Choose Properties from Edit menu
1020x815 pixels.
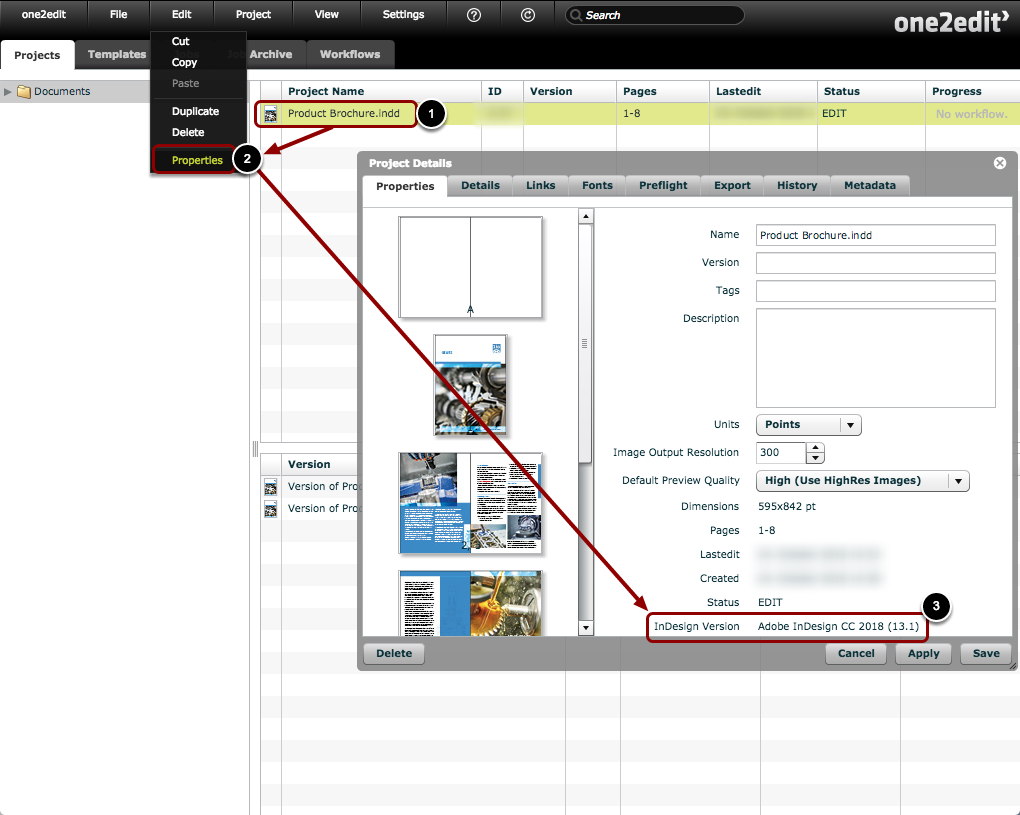pos(197,160)
